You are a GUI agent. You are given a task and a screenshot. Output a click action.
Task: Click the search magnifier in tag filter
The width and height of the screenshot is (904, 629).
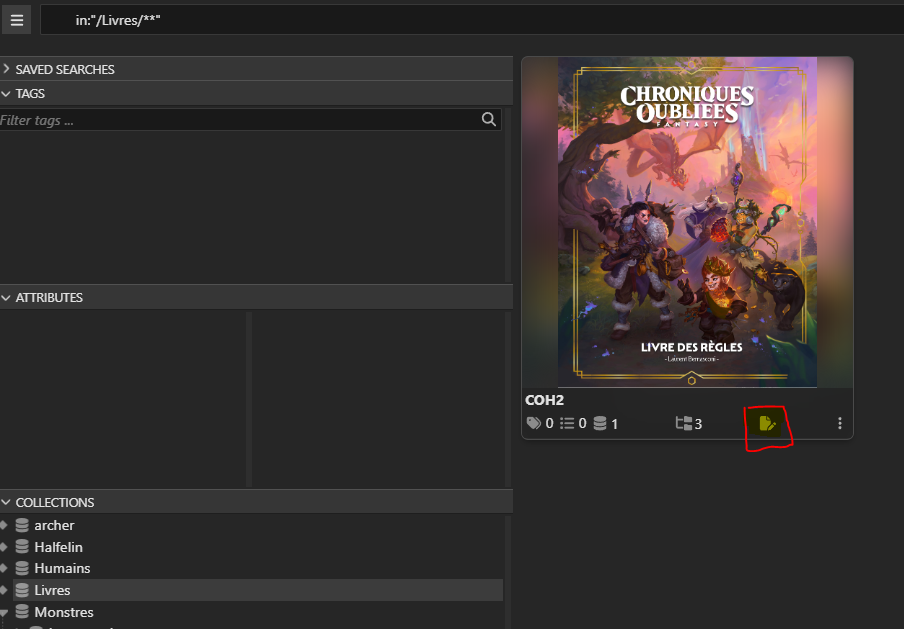[x=489, y=120]
